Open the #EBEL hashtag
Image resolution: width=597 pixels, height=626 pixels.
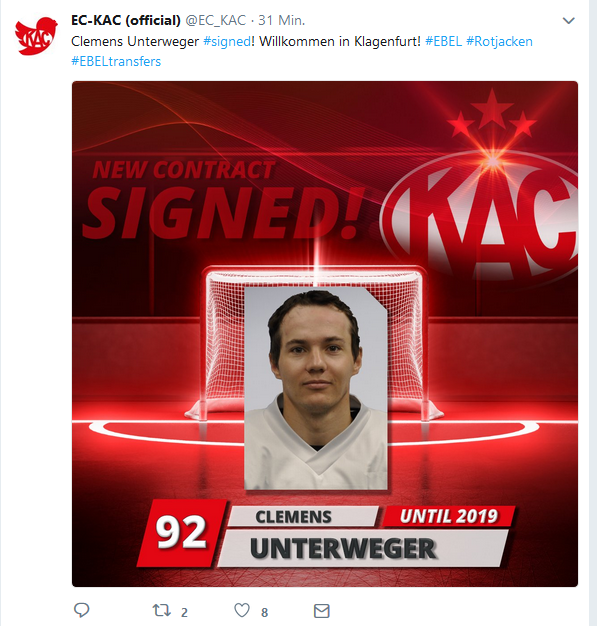pos(443,42)
